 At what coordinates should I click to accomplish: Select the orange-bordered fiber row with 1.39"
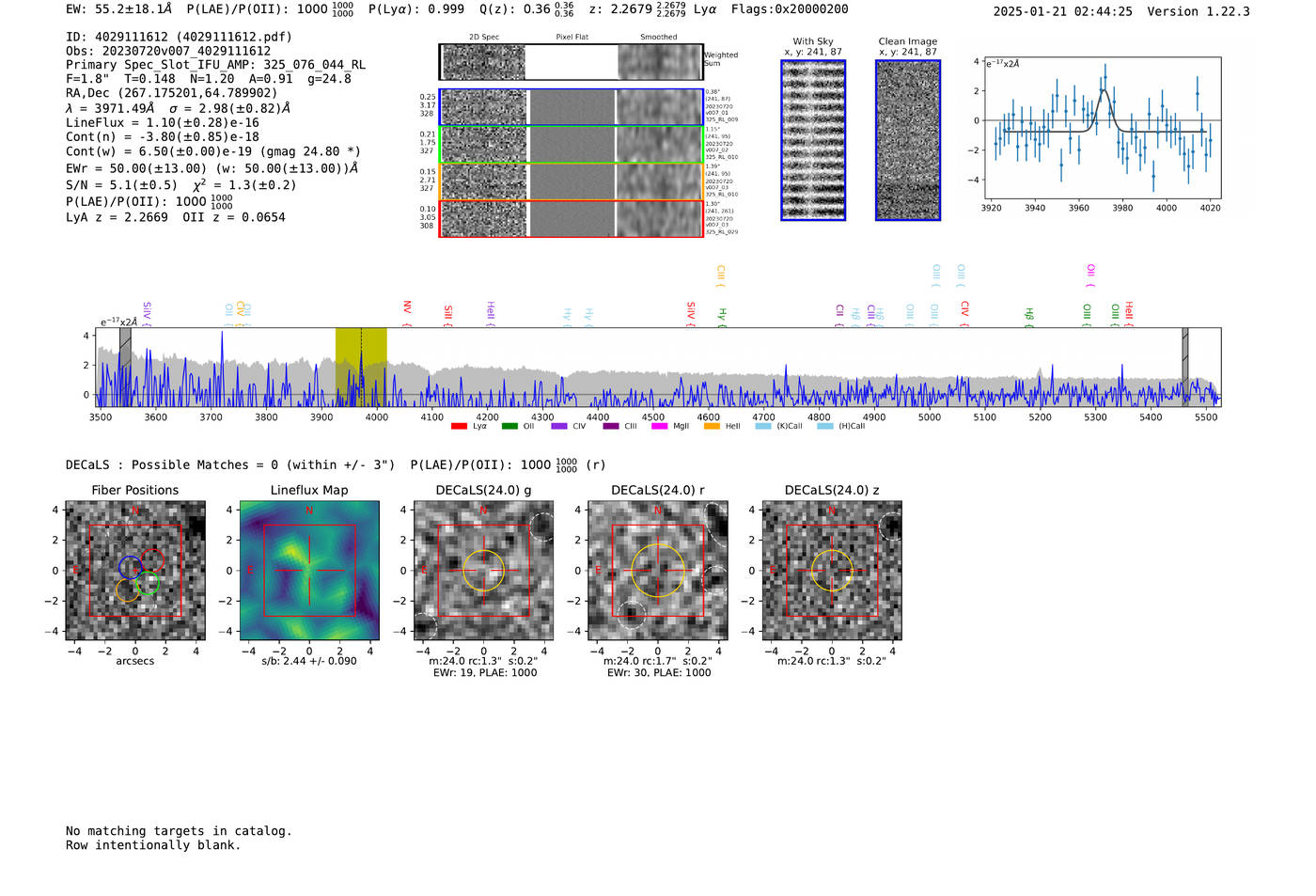pyautogui.click(x=571, y=181)
